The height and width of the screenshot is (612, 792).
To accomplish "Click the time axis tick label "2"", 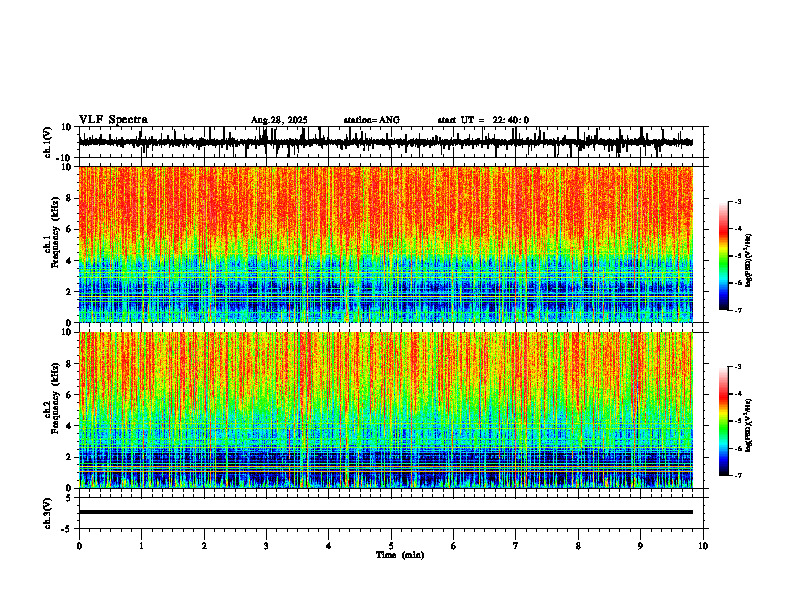I will (x=204, y=546).
